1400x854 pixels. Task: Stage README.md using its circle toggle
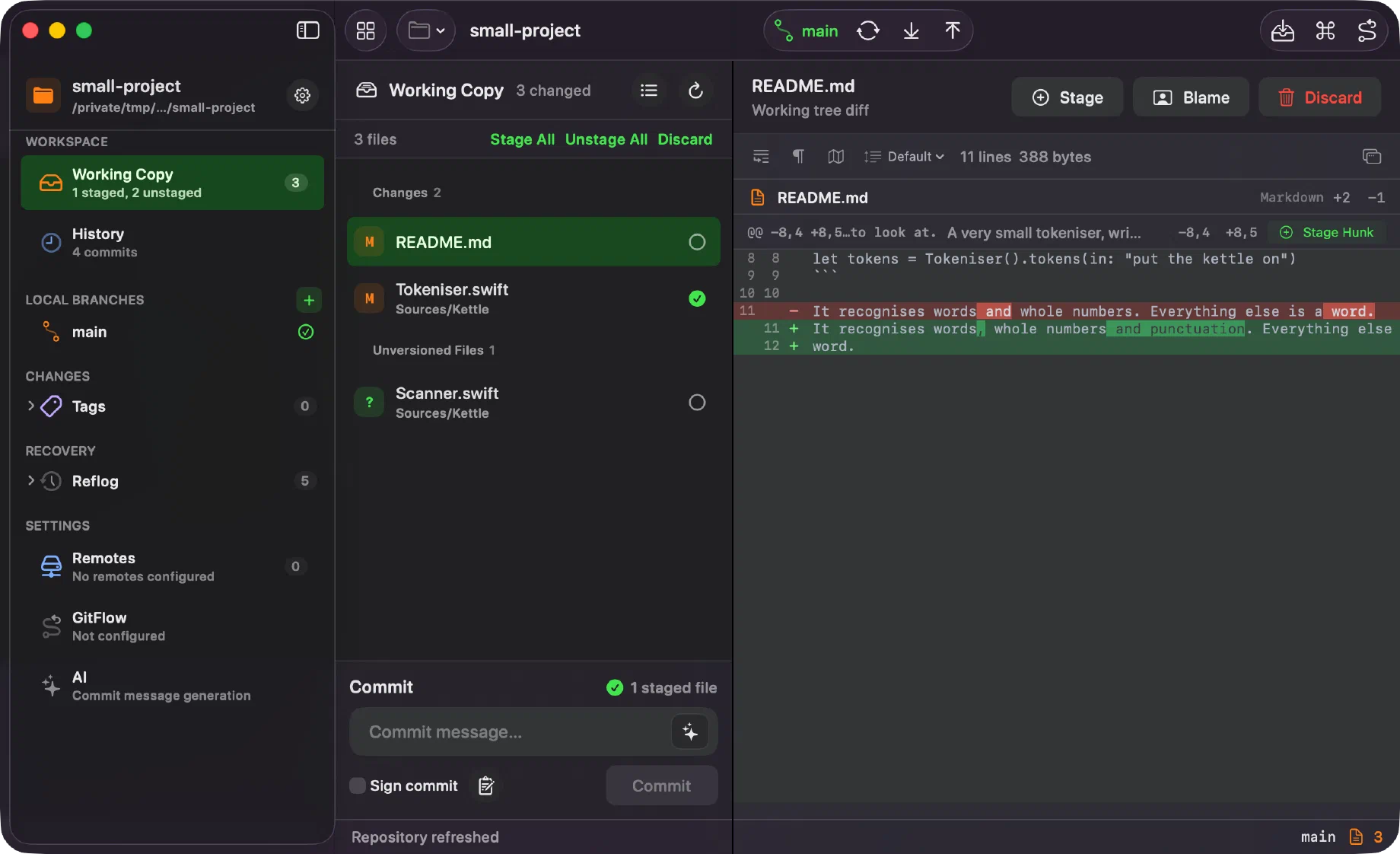point(697,242)
